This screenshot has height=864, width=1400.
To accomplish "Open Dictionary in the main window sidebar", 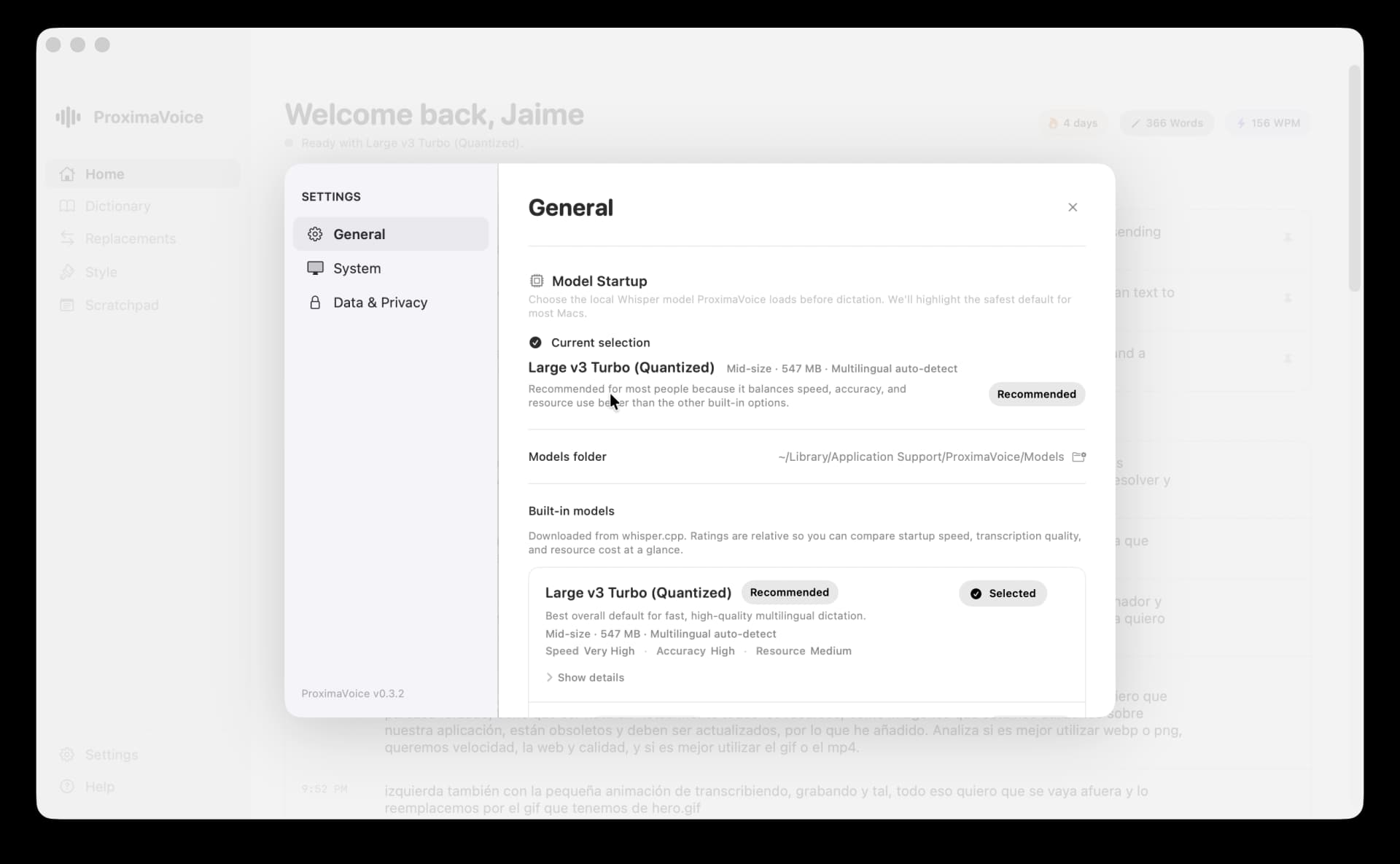I will [x=143, y=206].
